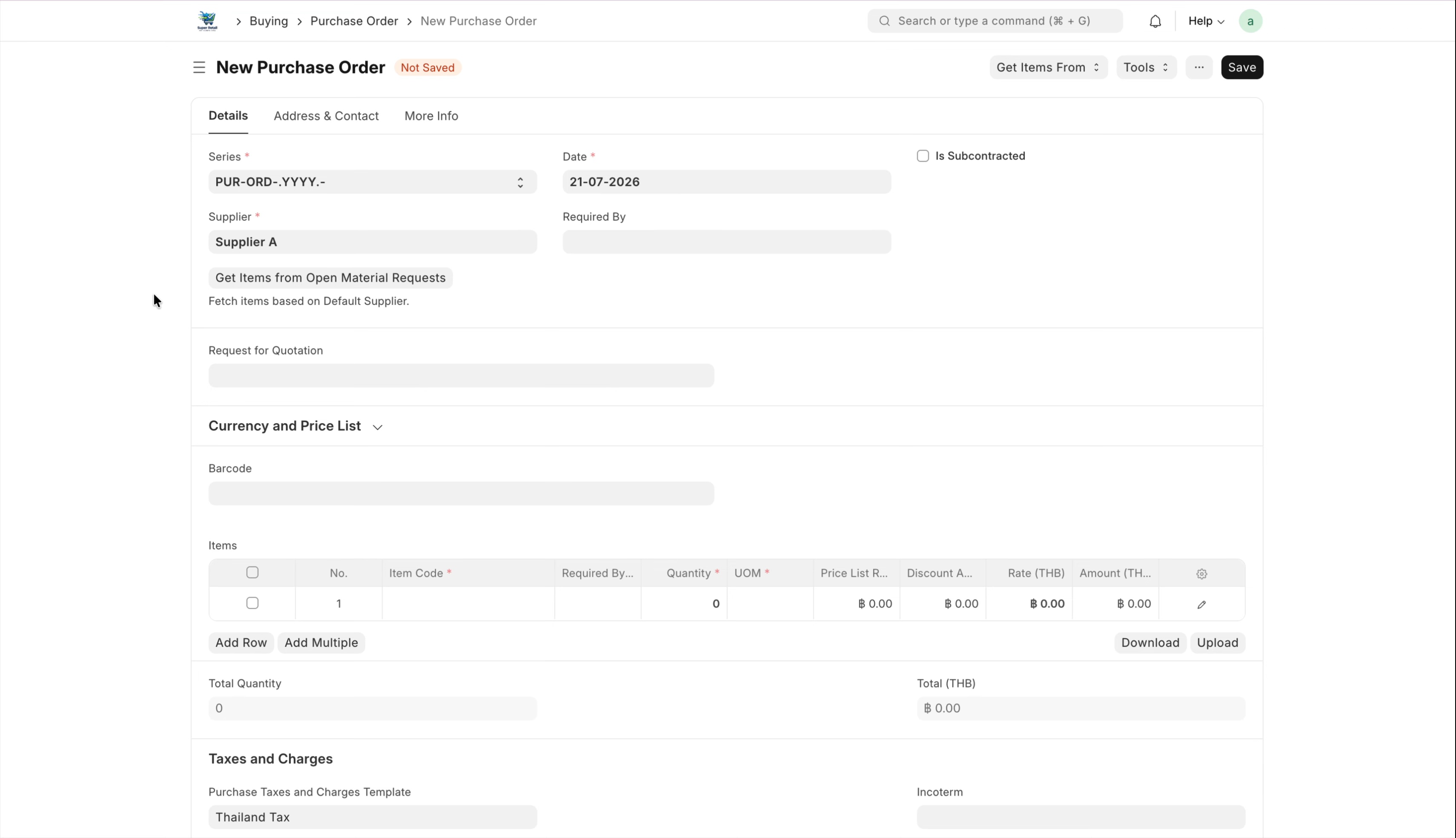Viewport: 1456px width, 838px height.
Task: Save the purchase order
Action: click(1241, 67)
